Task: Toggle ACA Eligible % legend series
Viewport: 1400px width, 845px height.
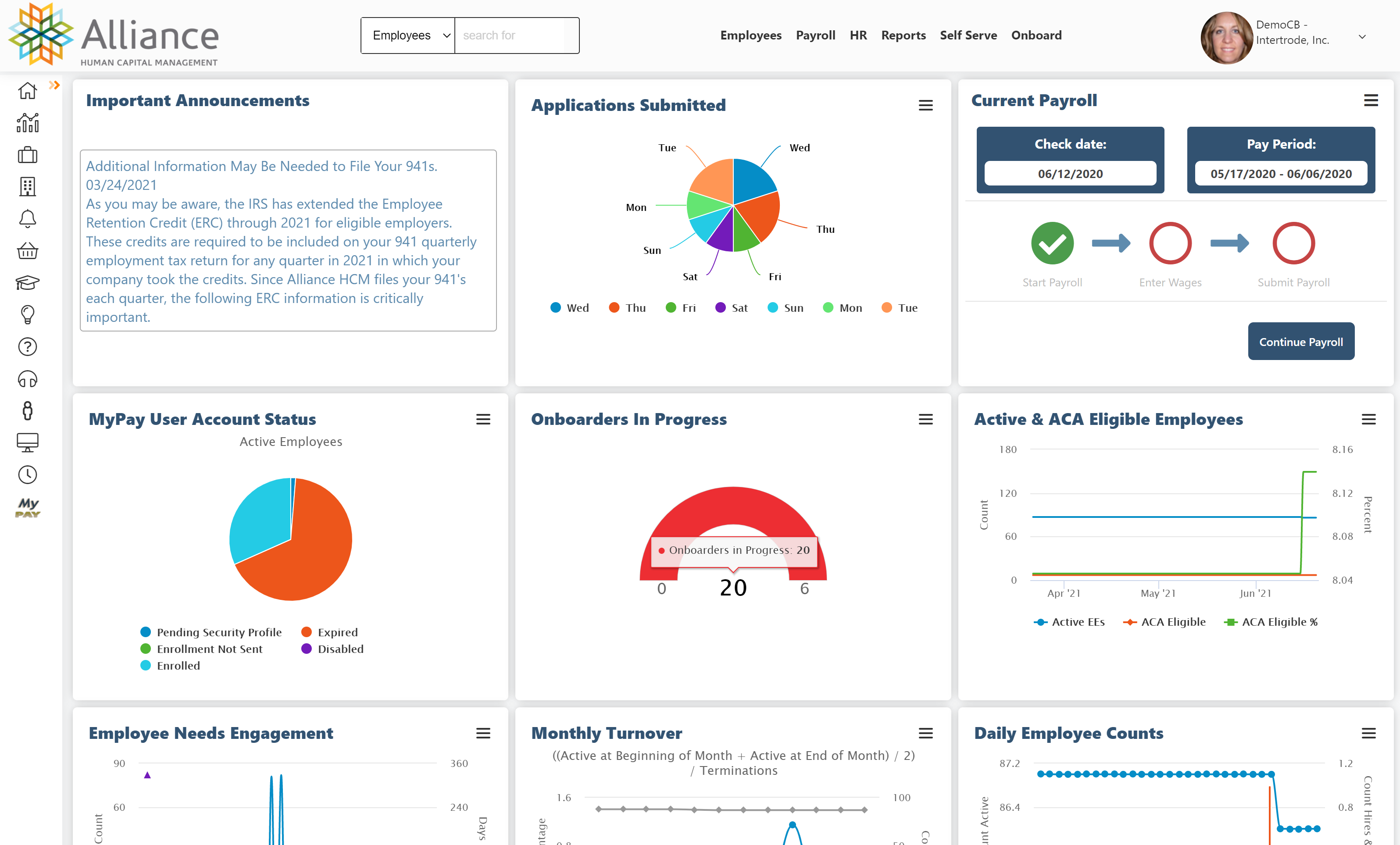Action: (1271, 622)
